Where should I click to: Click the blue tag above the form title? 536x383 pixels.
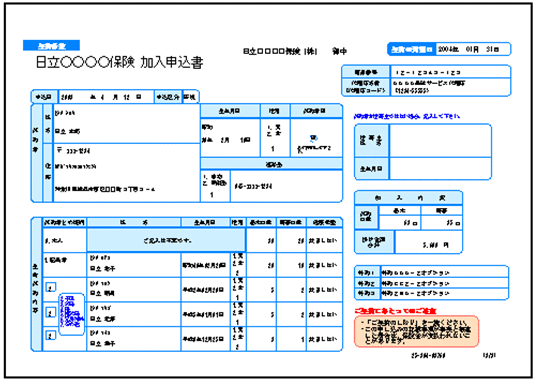pos(51,45)
